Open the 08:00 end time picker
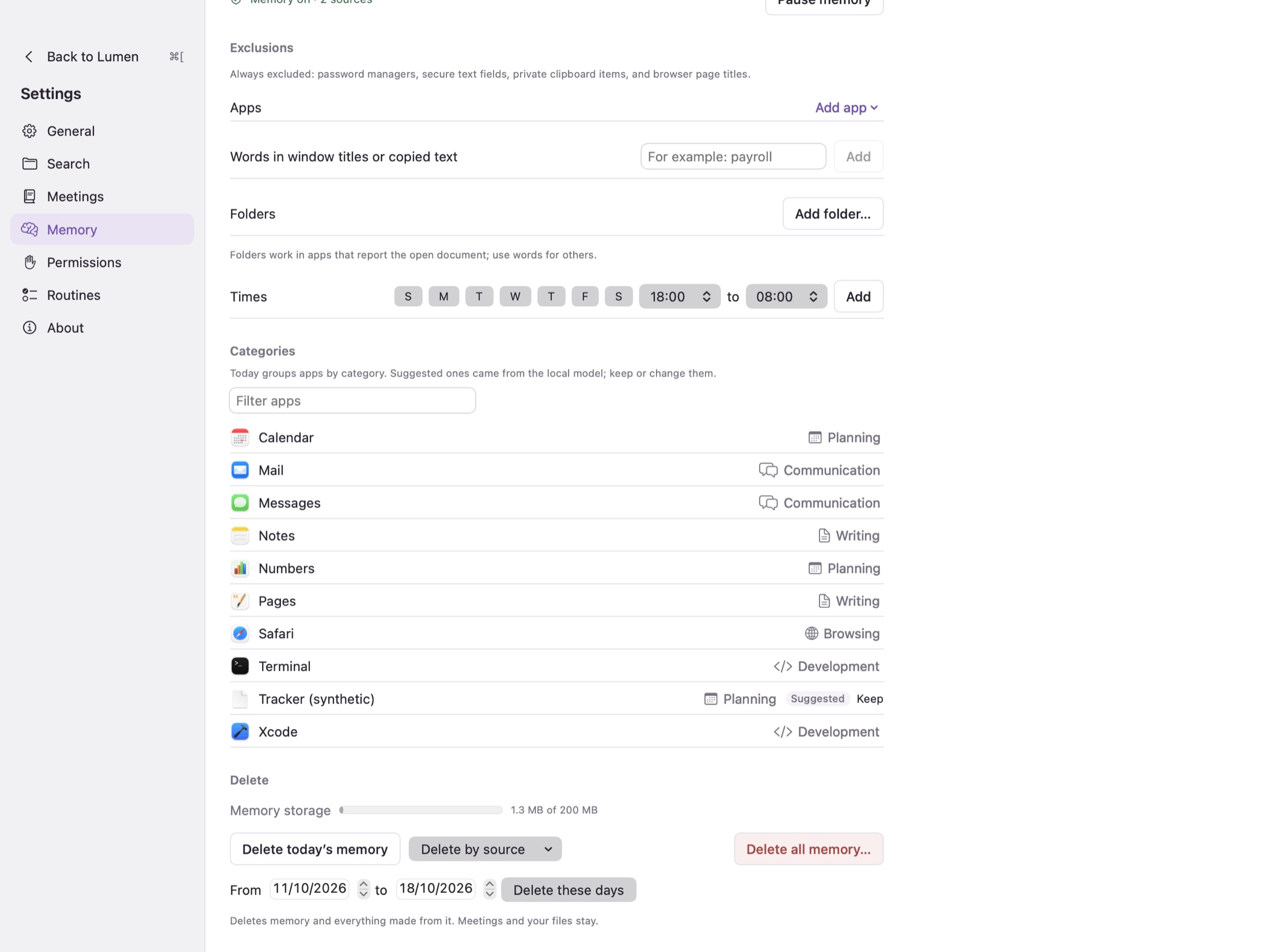 [x=786, y=297]
